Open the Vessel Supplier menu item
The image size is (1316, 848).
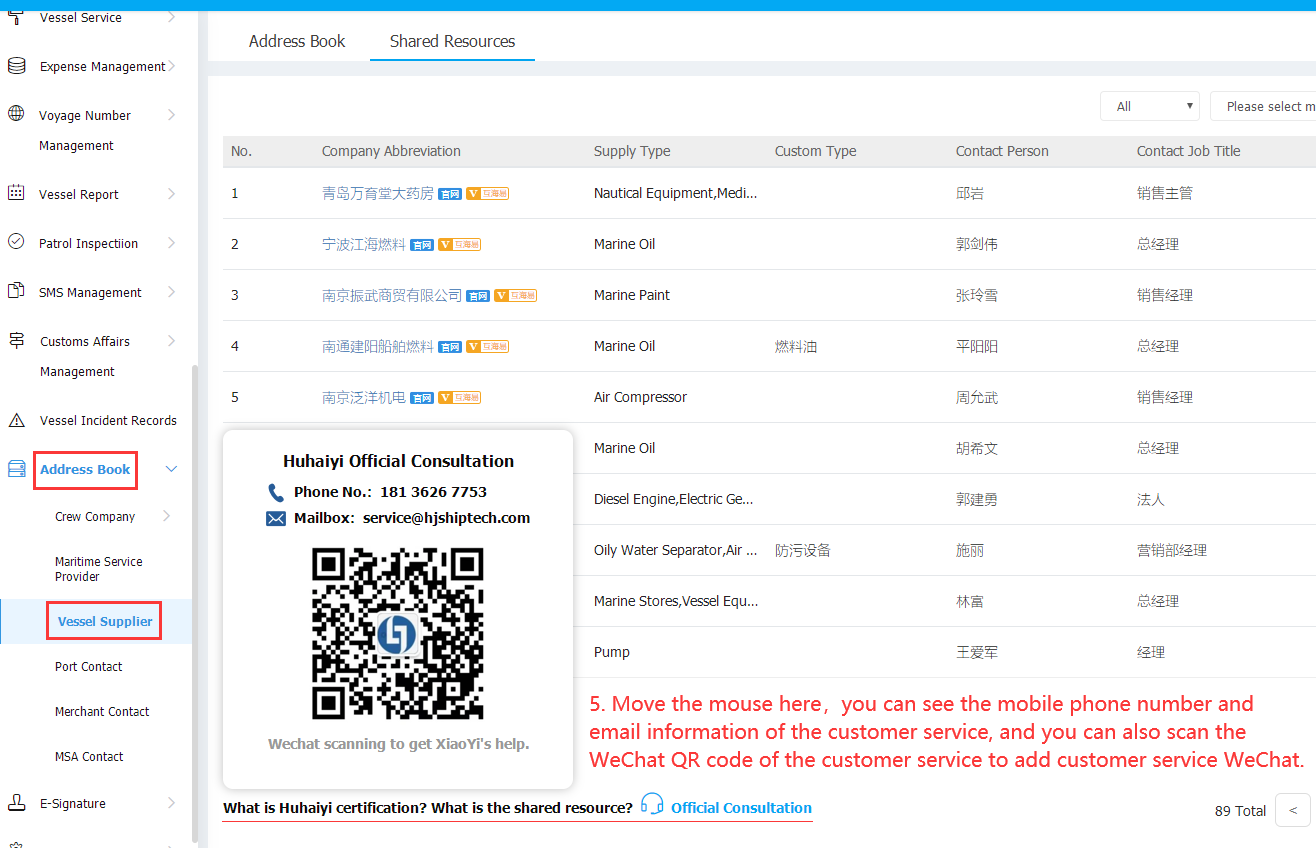click(x=105, y=621)
